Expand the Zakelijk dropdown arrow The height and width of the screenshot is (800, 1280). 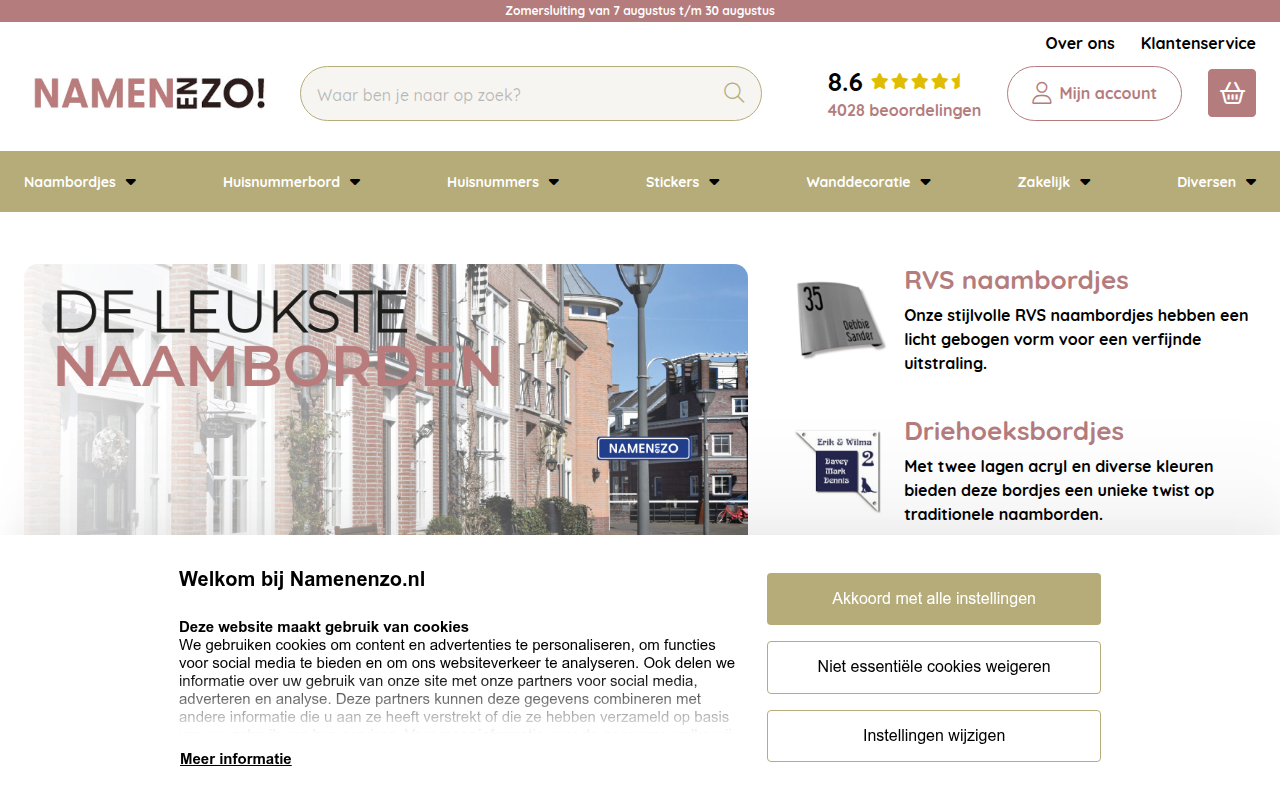point(1085,182)
